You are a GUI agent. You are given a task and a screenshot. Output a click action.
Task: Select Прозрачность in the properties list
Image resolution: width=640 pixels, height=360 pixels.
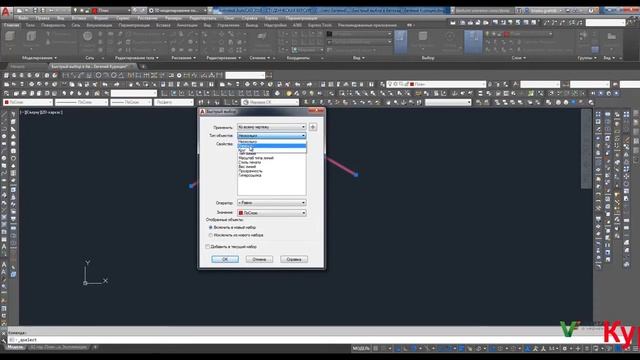pyautogui.click(x=250, y=171)
